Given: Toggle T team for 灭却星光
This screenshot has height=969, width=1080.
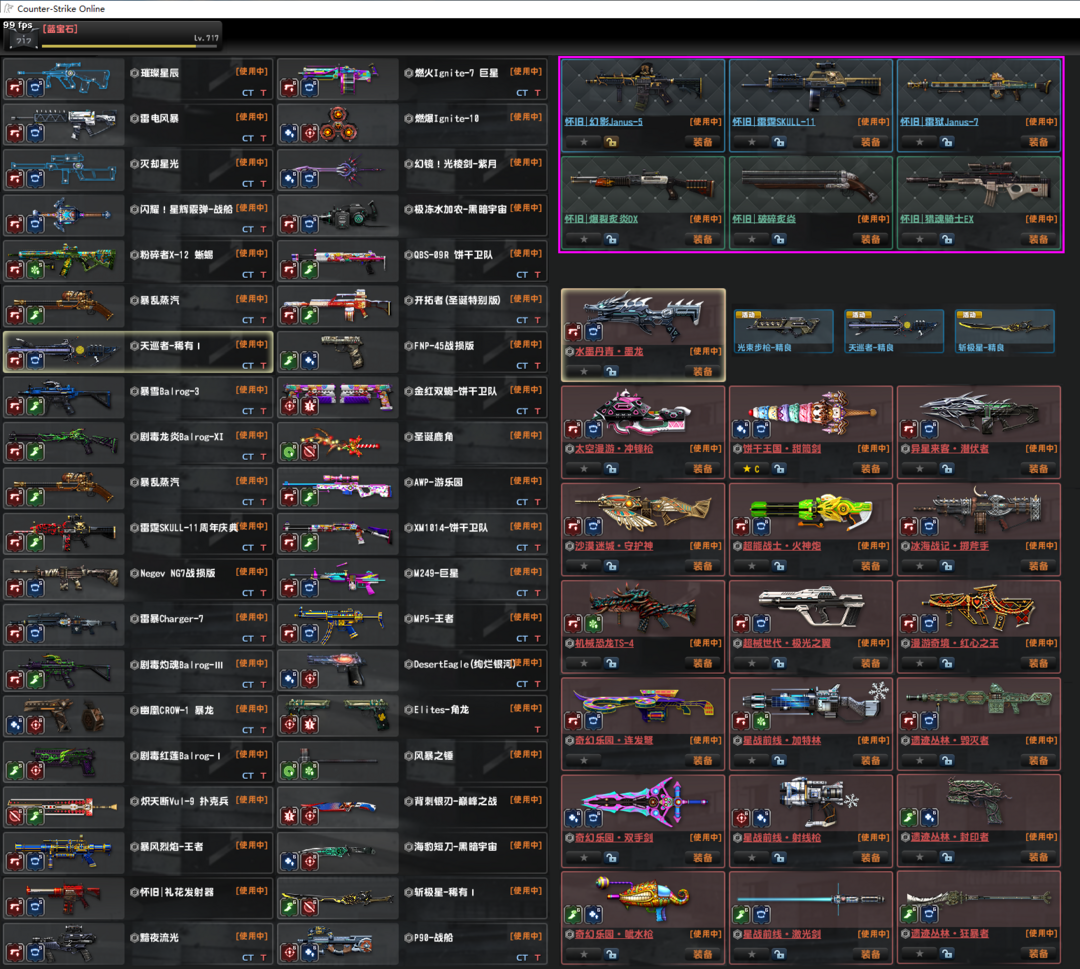Looking at the screenshot, I should tap(263, 184).
